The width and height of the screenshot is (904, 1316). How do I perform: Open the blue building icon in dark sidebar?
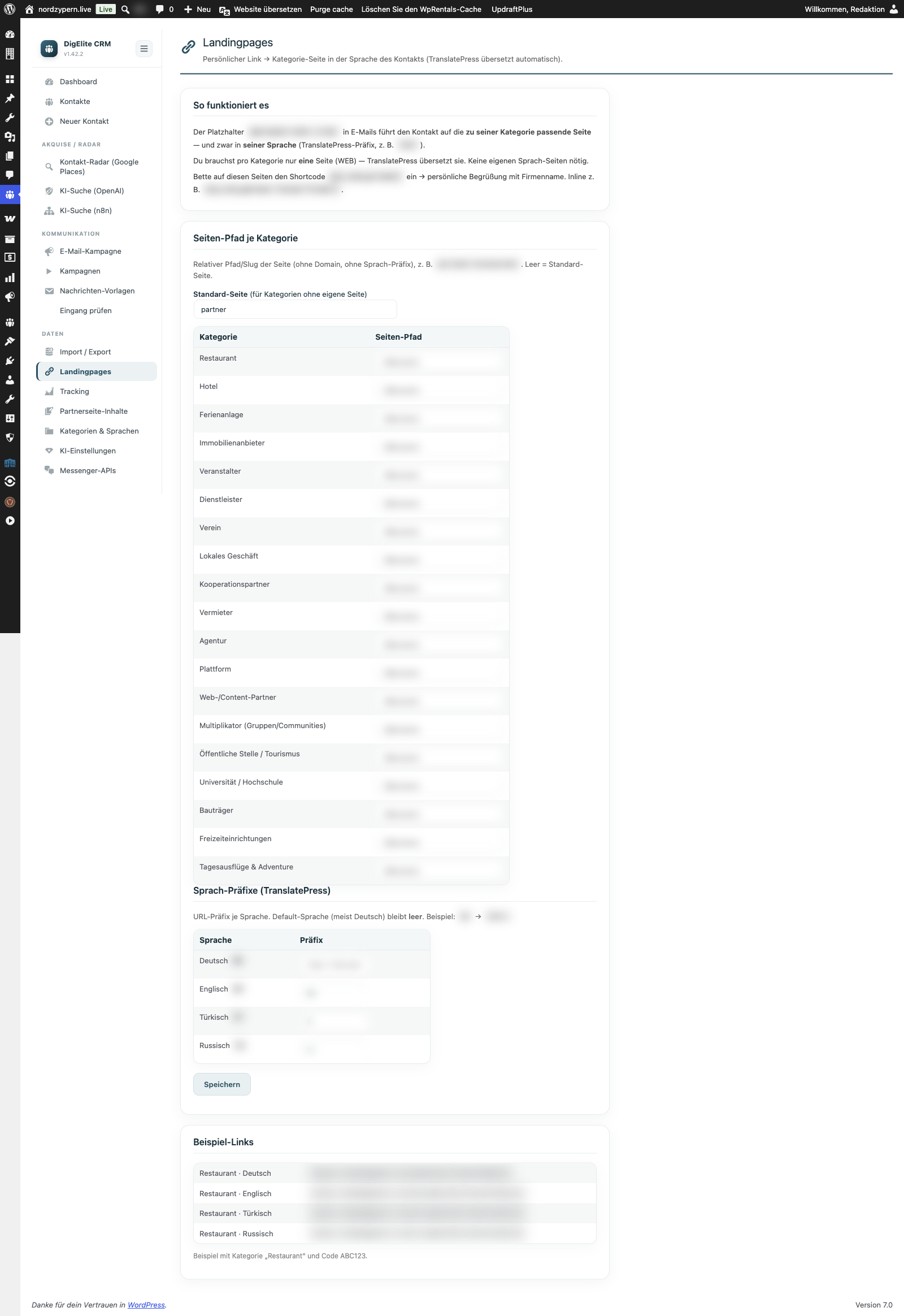(10, 462)
